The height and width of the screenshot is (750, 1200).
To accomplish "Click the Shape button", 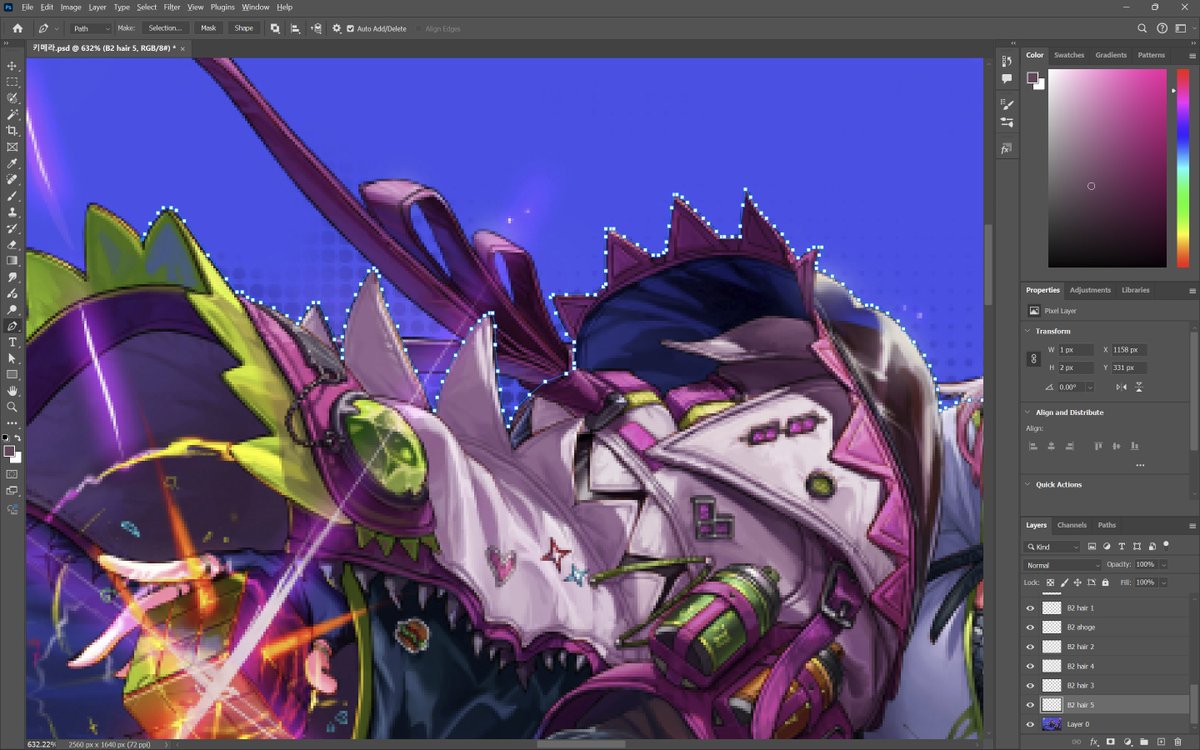I will click(x=244, y=28).
